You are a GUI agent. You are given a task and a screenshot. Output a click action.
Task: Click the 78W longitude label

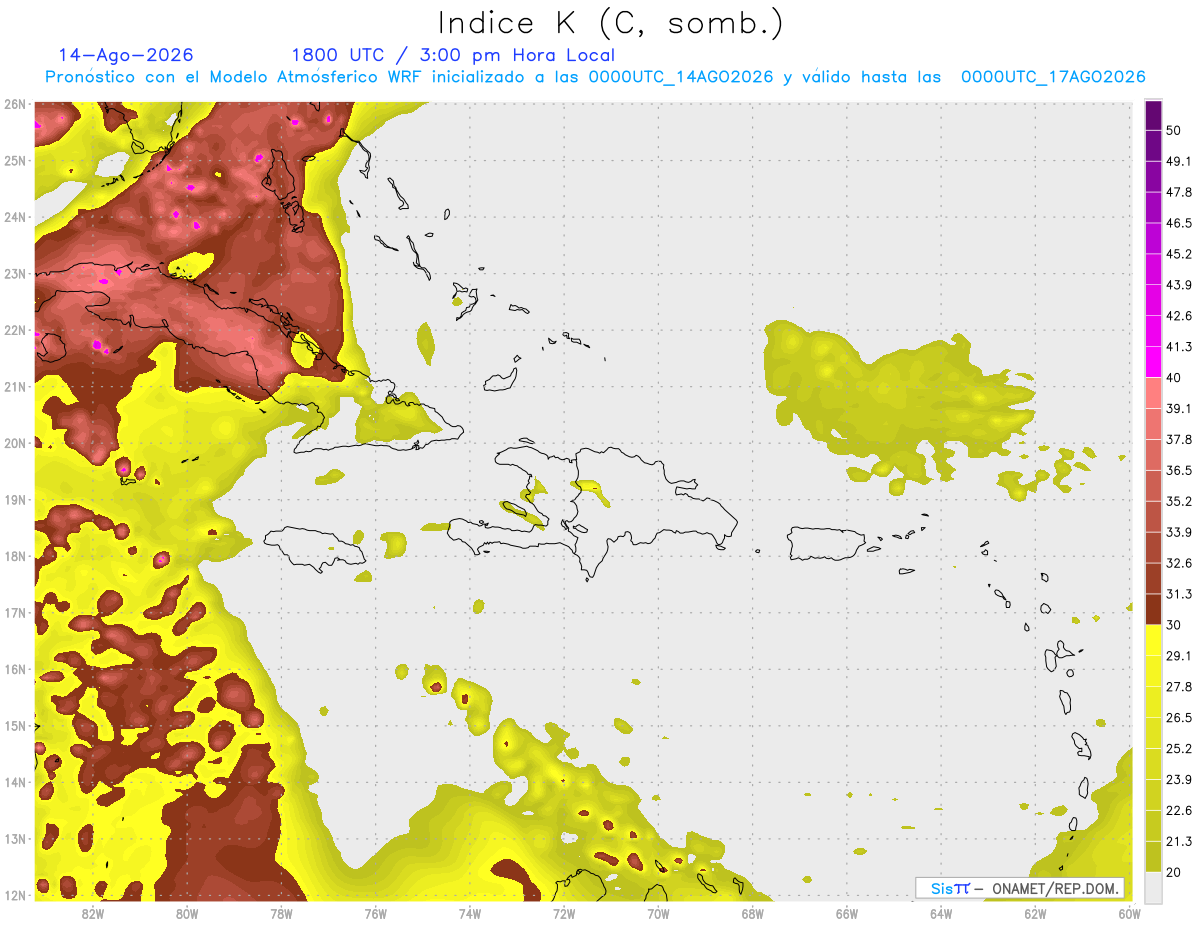281,913
